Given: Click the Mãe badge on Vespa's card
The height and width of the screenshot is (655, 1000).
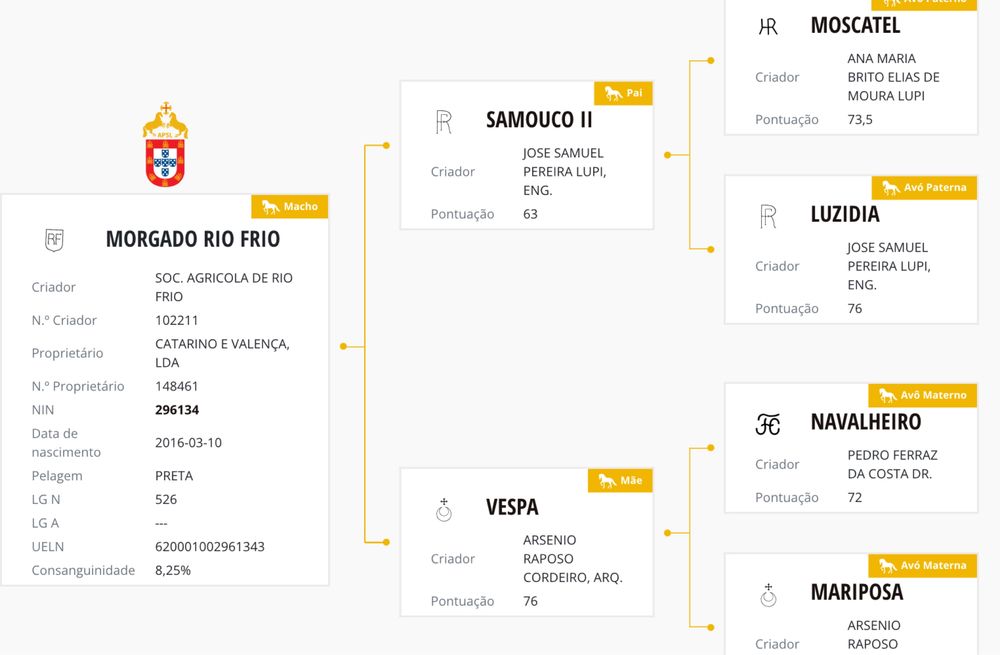Looking at the screenshot, I should point(620,481).
